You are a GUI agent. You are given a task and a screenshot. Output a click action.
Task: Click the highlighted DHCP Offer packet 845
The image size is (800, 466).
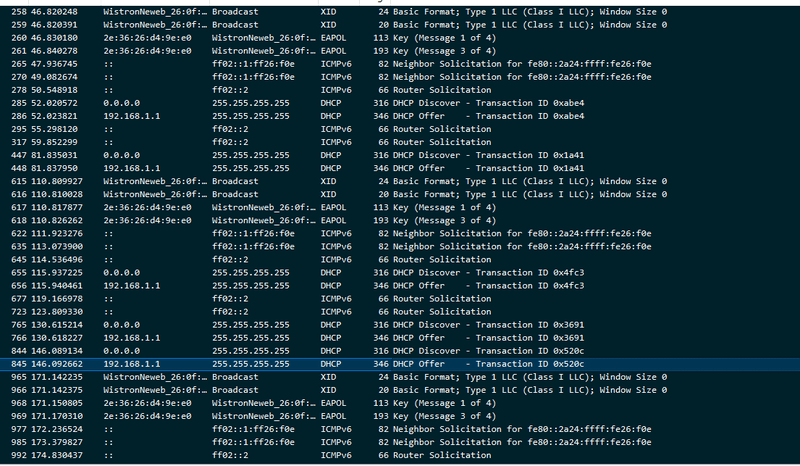pyautogui.click(x=400, y=364)
